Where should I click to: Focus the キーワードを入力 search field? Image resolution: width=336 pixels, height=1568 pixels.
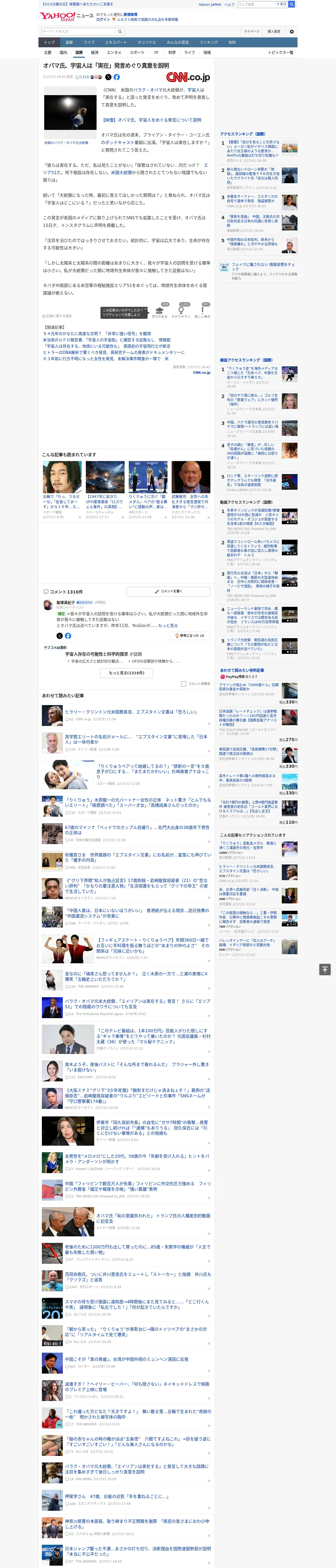tap(79, 32)
